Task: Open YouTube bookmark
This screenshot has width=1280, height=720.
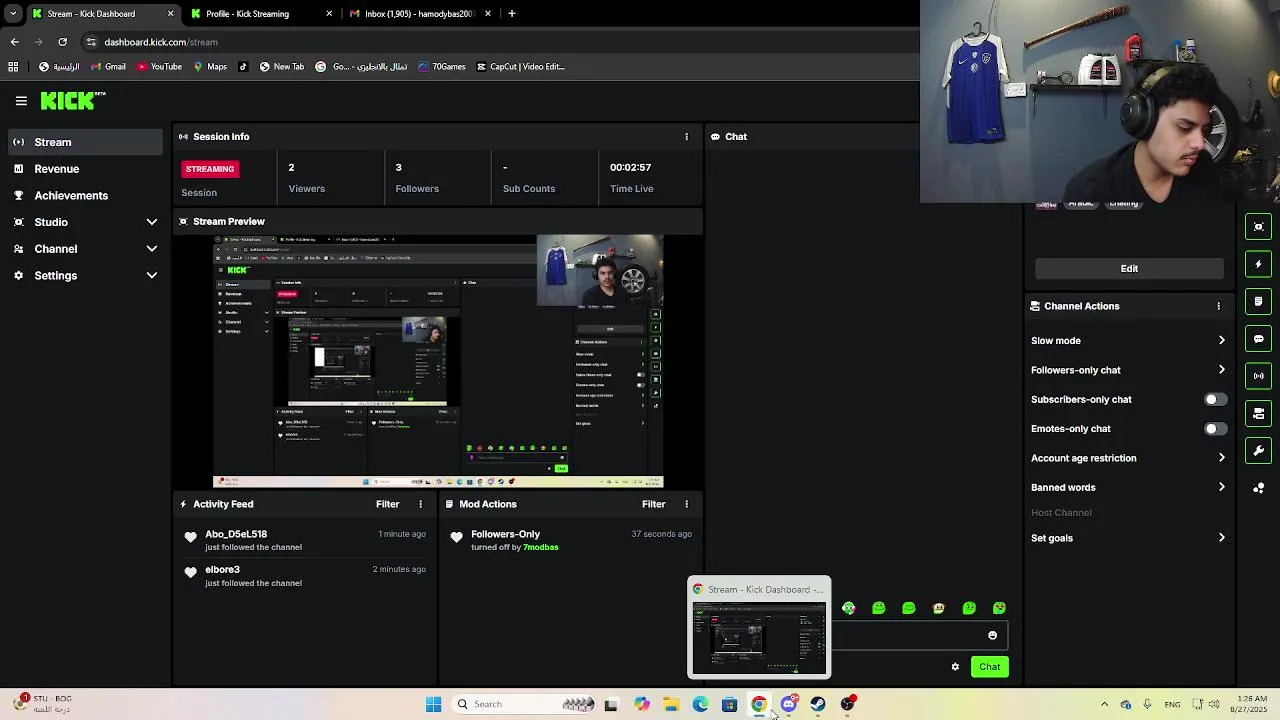Action: pyautogui.click(x=160, y=67)
